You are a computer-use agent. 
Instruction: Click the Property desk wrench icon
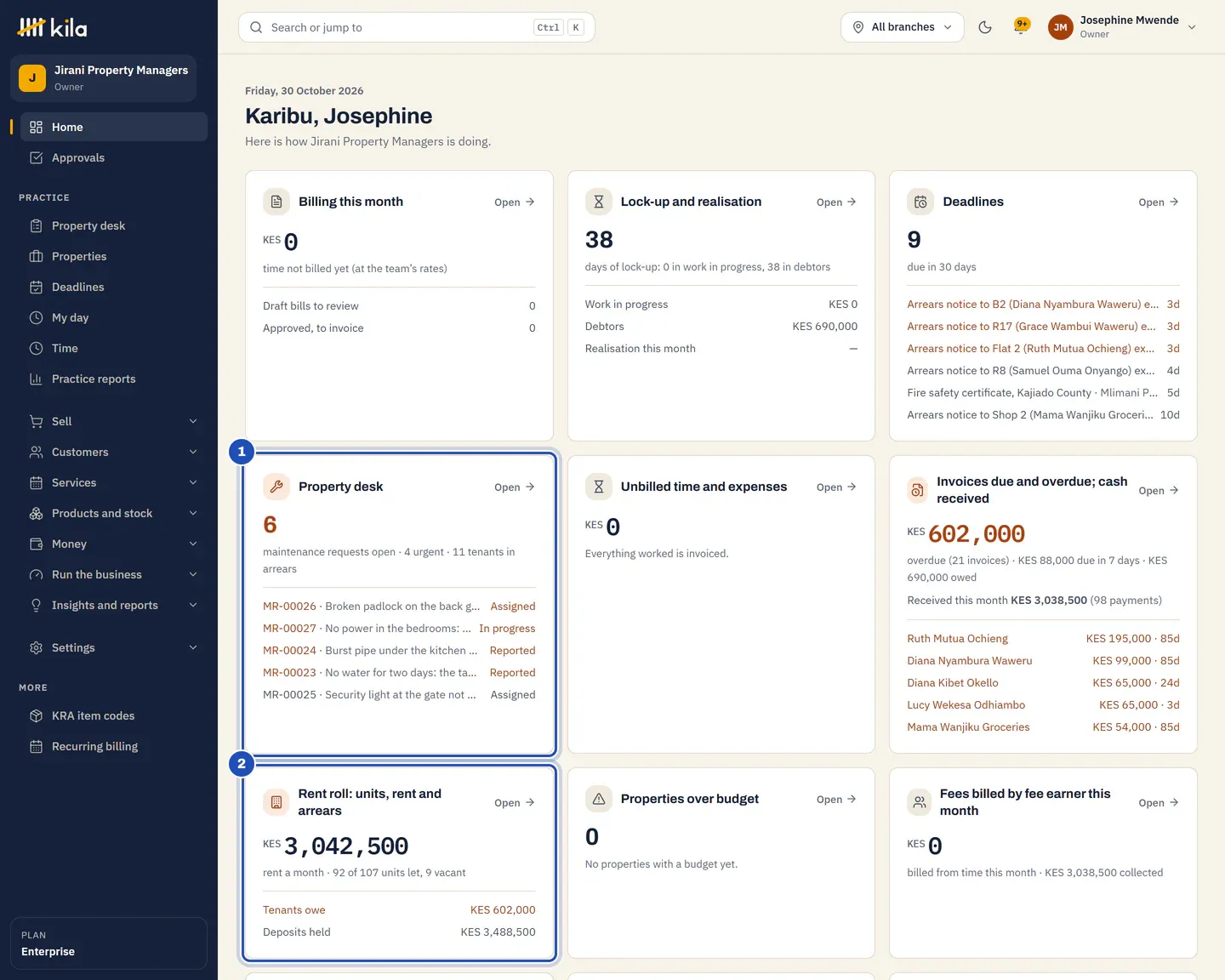(276, 487)
